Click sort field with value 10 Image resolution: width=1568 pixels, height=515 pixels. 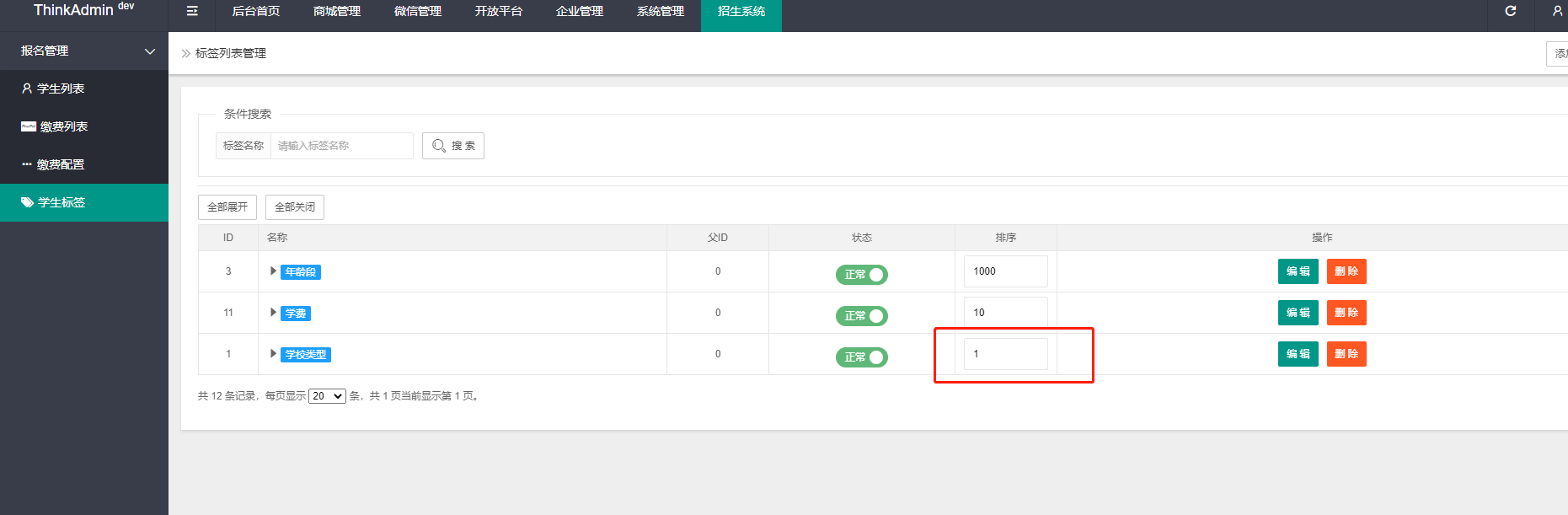[x=1006, y=313]
